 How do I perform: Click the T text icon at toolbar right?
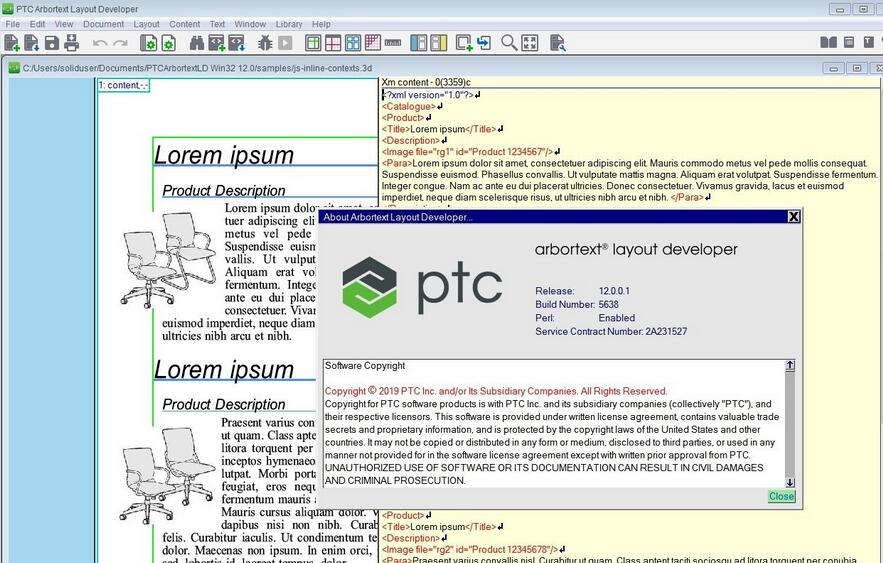[868, 42]
